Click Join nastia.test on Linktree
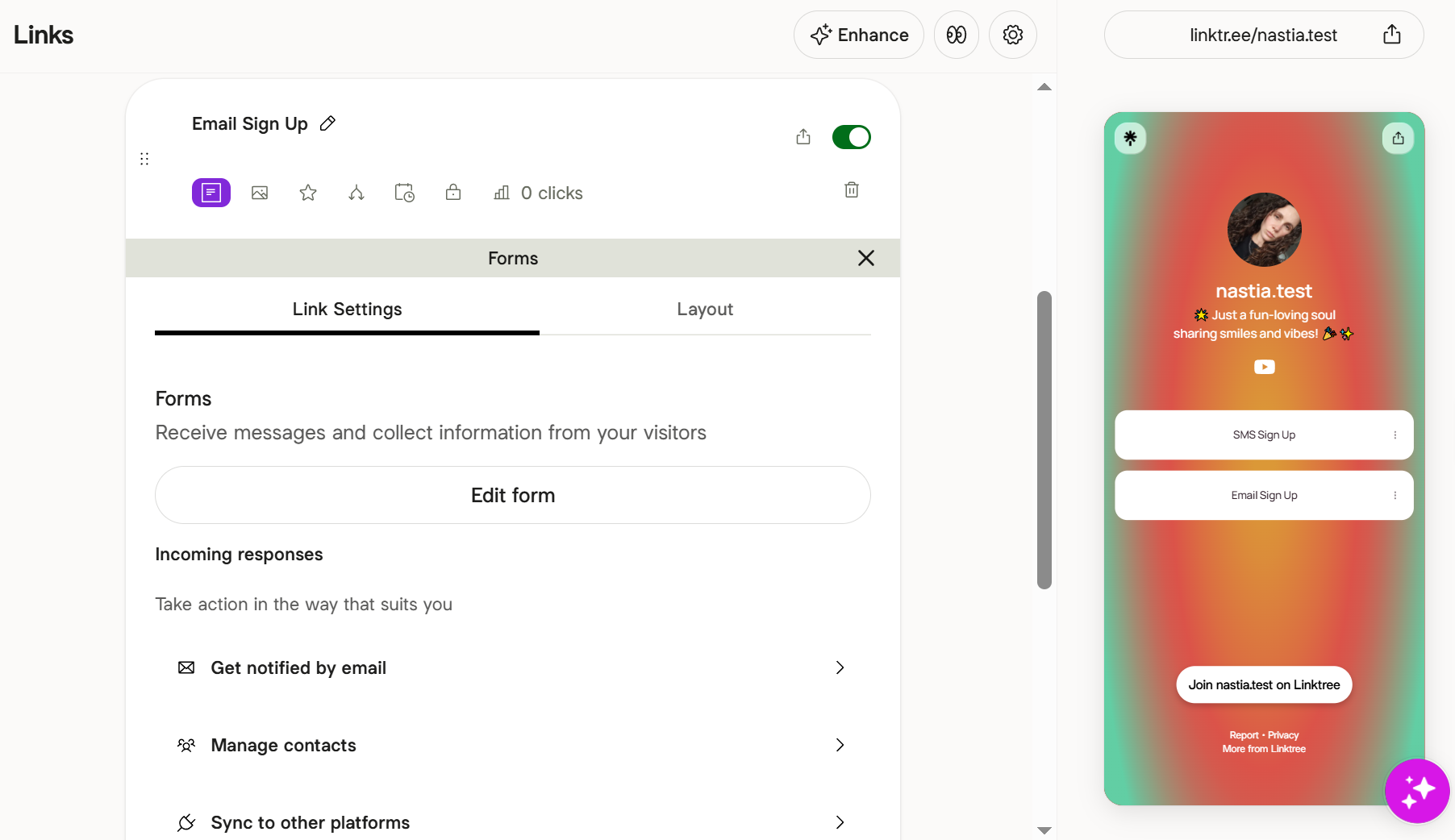The width and height of the screenshot is (1455, 840). (x=1264, y=684)
